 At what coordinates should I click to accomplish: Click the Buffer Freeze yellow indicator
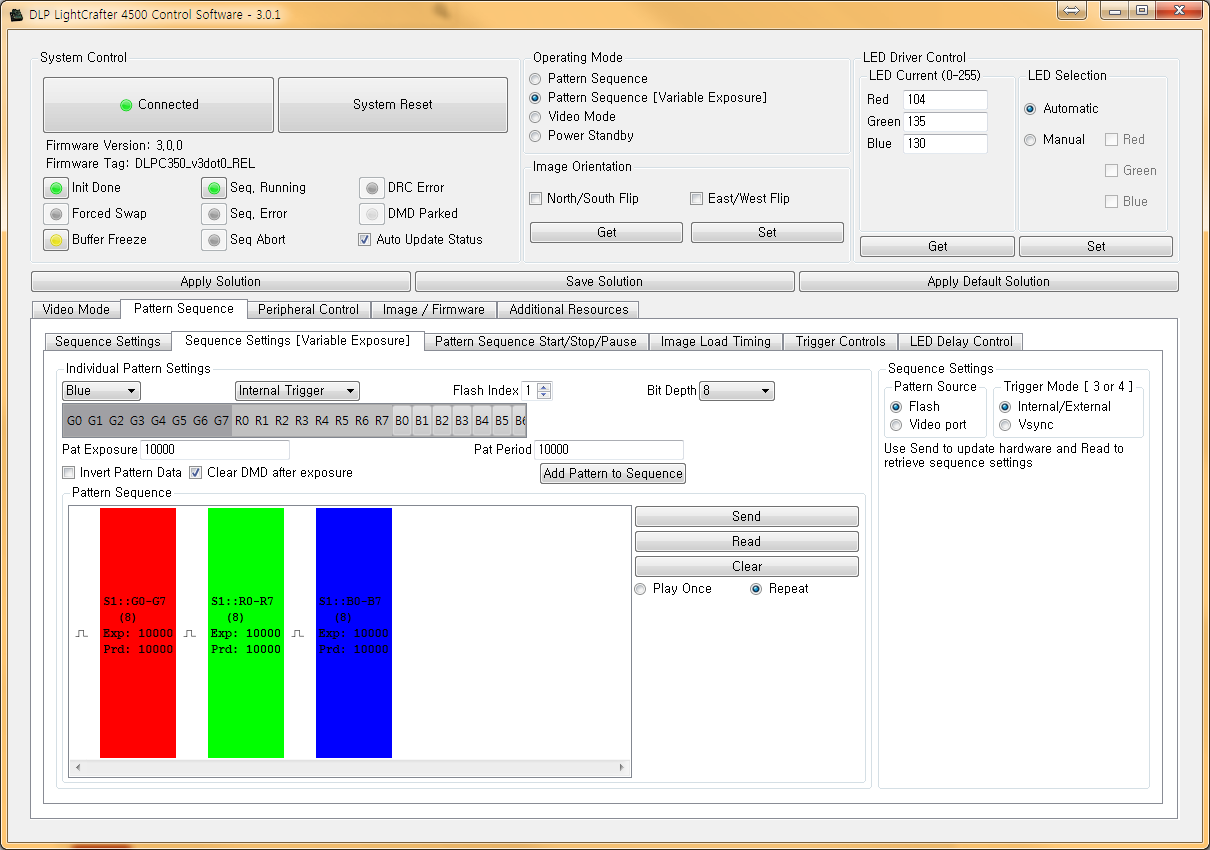[56, 240]
